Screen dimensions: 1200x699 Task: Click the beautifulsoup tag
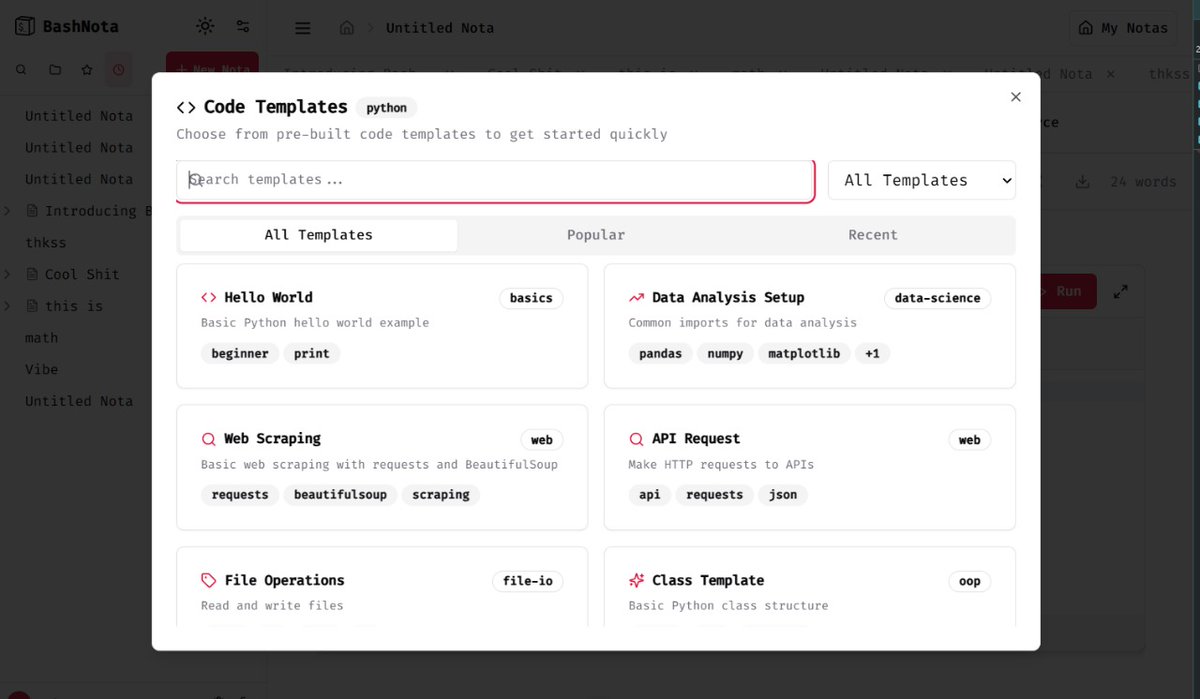point(340,495)
